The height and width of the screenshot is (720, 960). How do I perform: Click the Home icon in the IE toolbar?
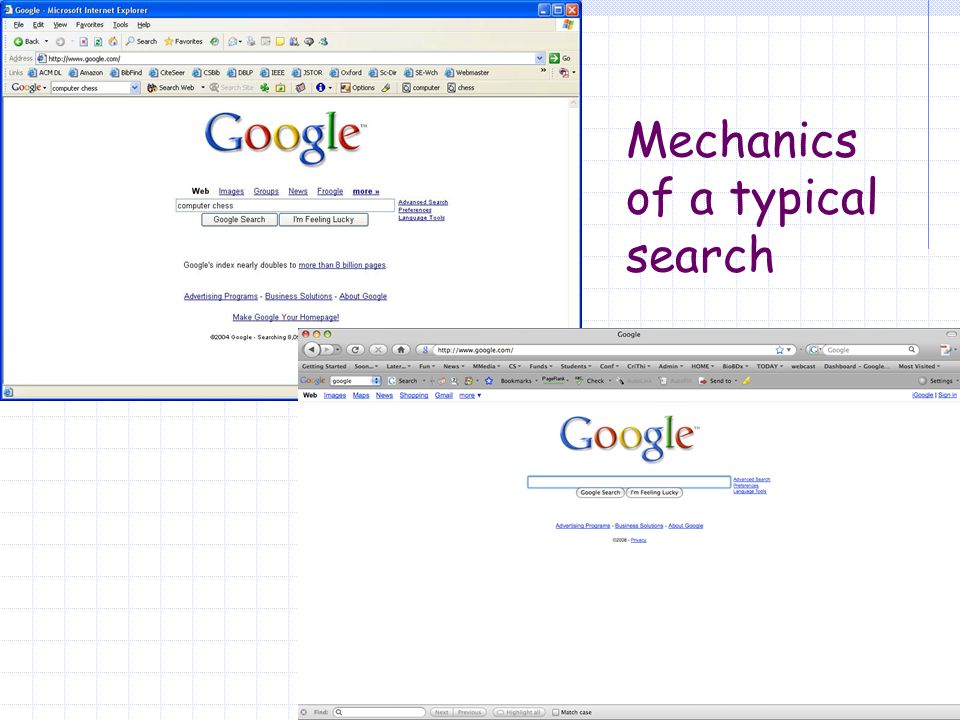(113, 42)
